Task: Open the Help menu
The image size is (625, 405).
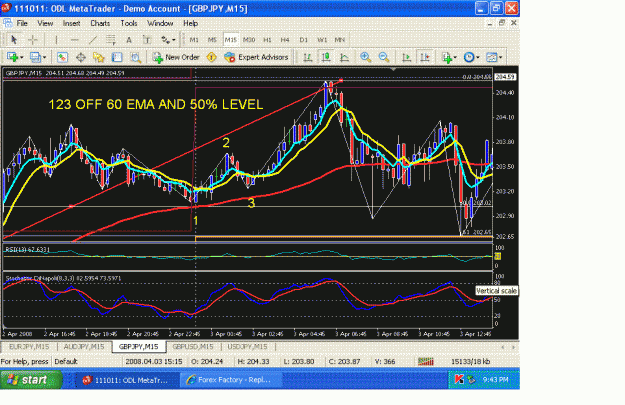Action: pos(191,23)
